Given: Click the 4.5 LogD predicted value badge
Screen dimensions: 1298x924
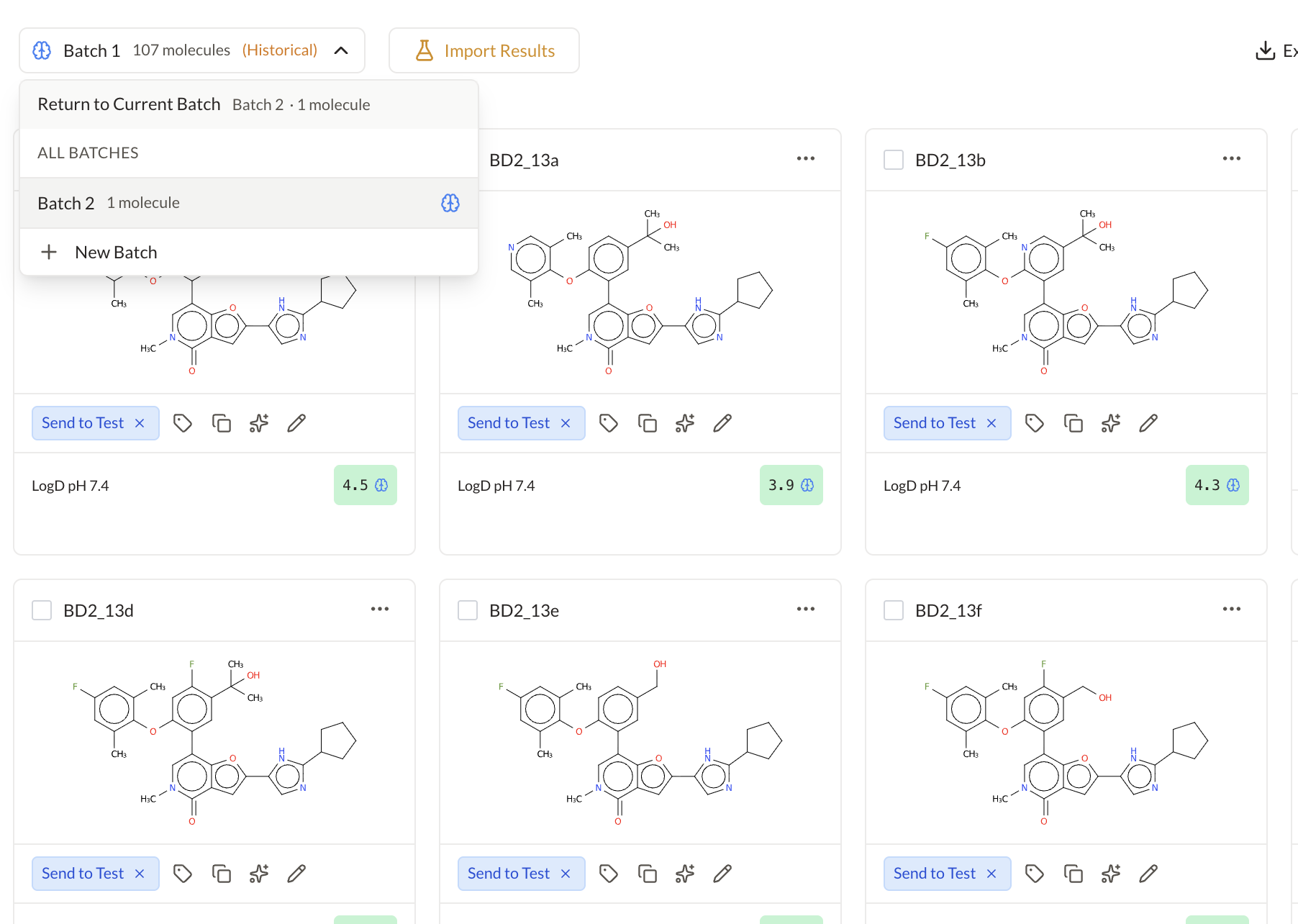Looking at the screenshot, I should pyautogui.click(x=366, y=485).
